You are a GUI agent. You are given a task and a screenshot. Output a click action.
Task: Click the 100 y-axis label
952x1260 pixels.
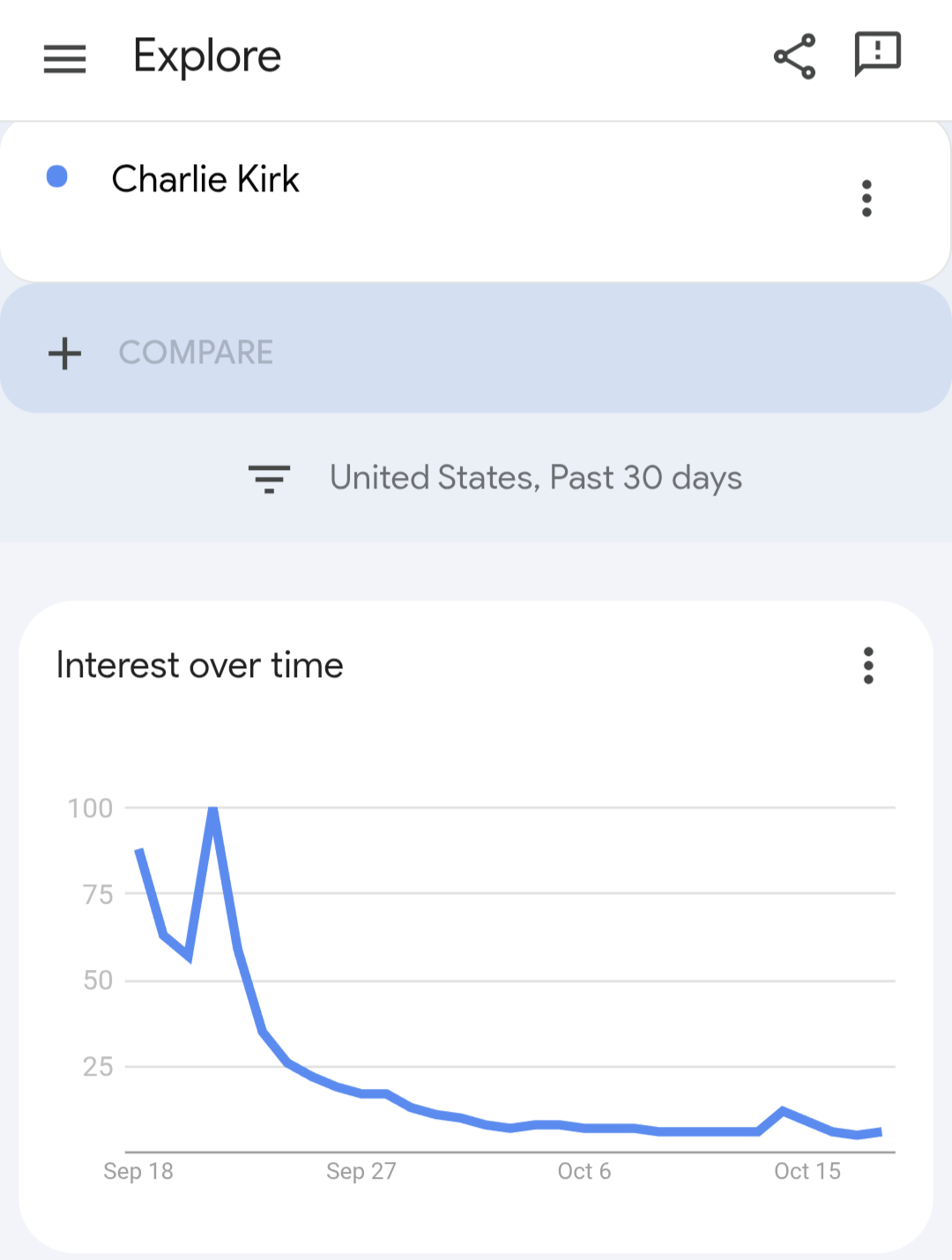pyautogui.click(x=91, y=808)
